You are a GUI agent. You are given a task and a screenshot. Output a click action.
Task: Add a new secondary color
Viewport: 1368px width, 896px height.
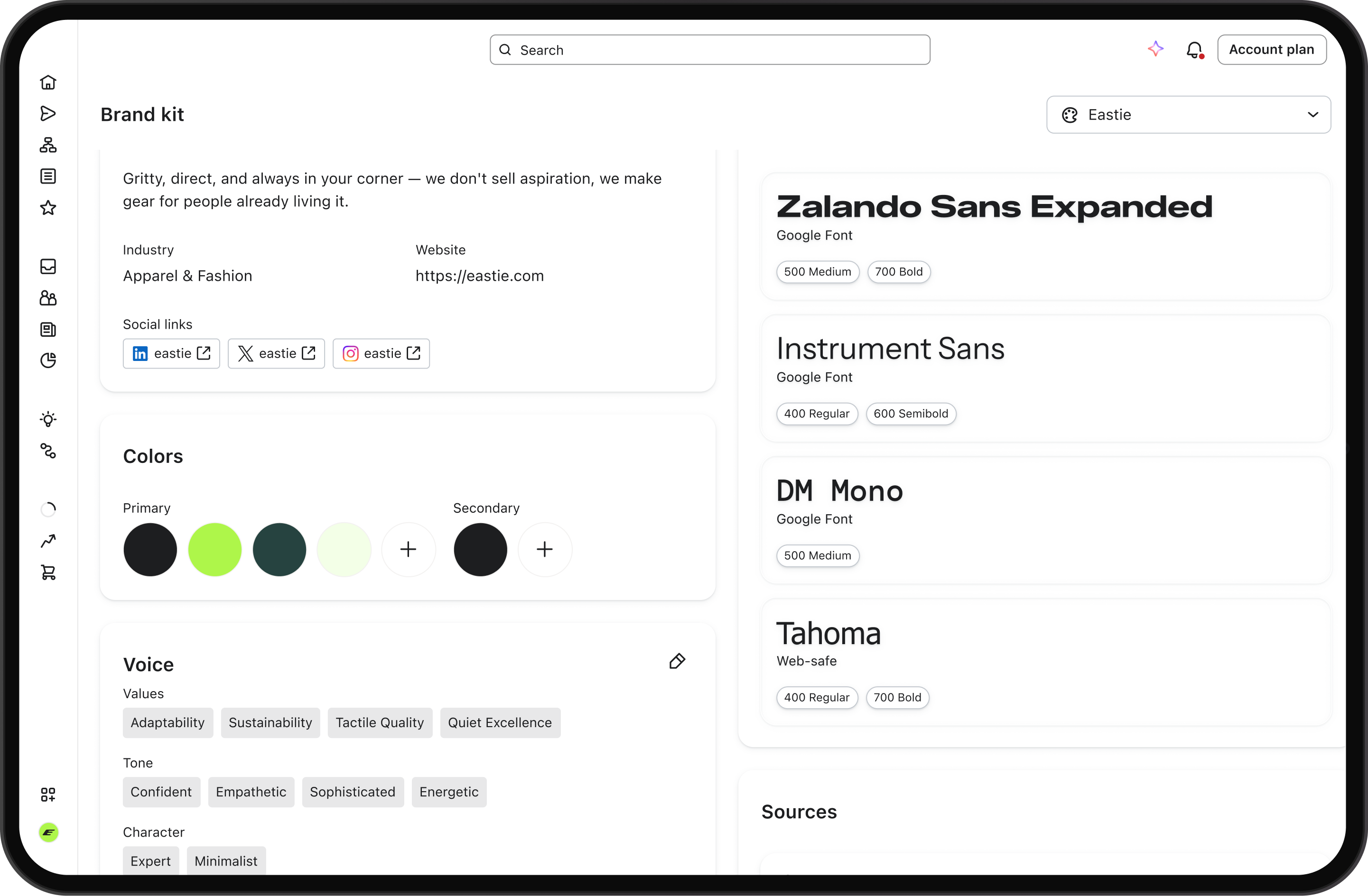coord(545,549)
